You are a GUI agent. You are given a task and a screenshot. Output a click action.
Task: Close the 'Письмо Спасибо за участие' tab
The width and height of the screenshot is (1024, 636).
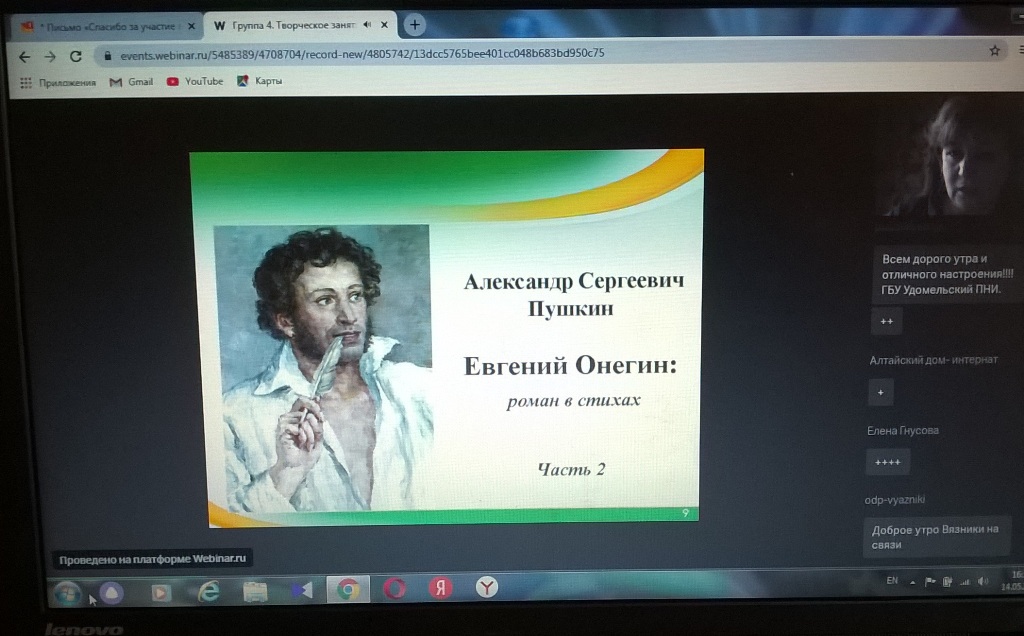(x=191, y=27)
